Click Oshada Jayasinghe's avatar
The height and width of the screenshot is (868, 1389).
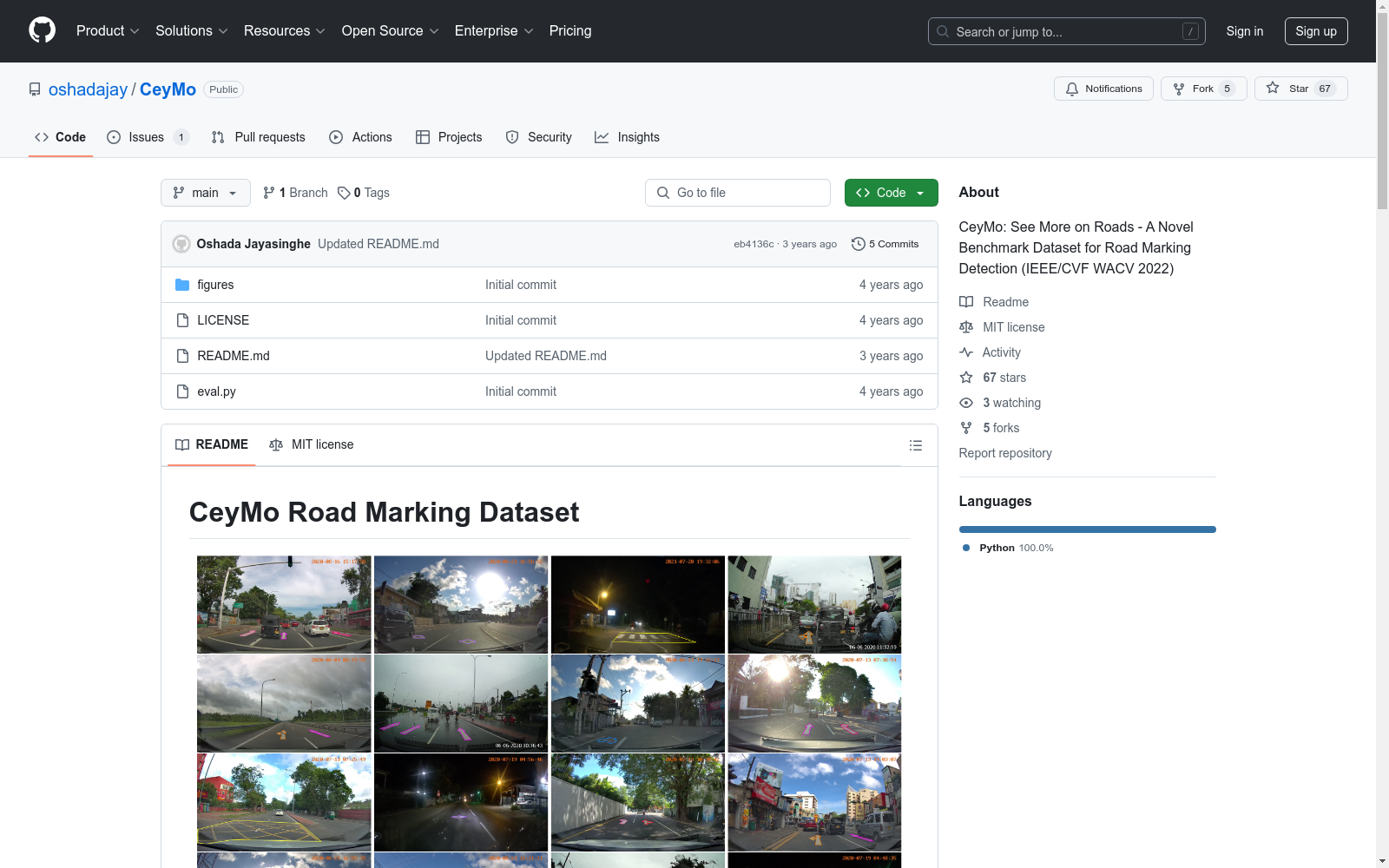click(x=181, y=244)
